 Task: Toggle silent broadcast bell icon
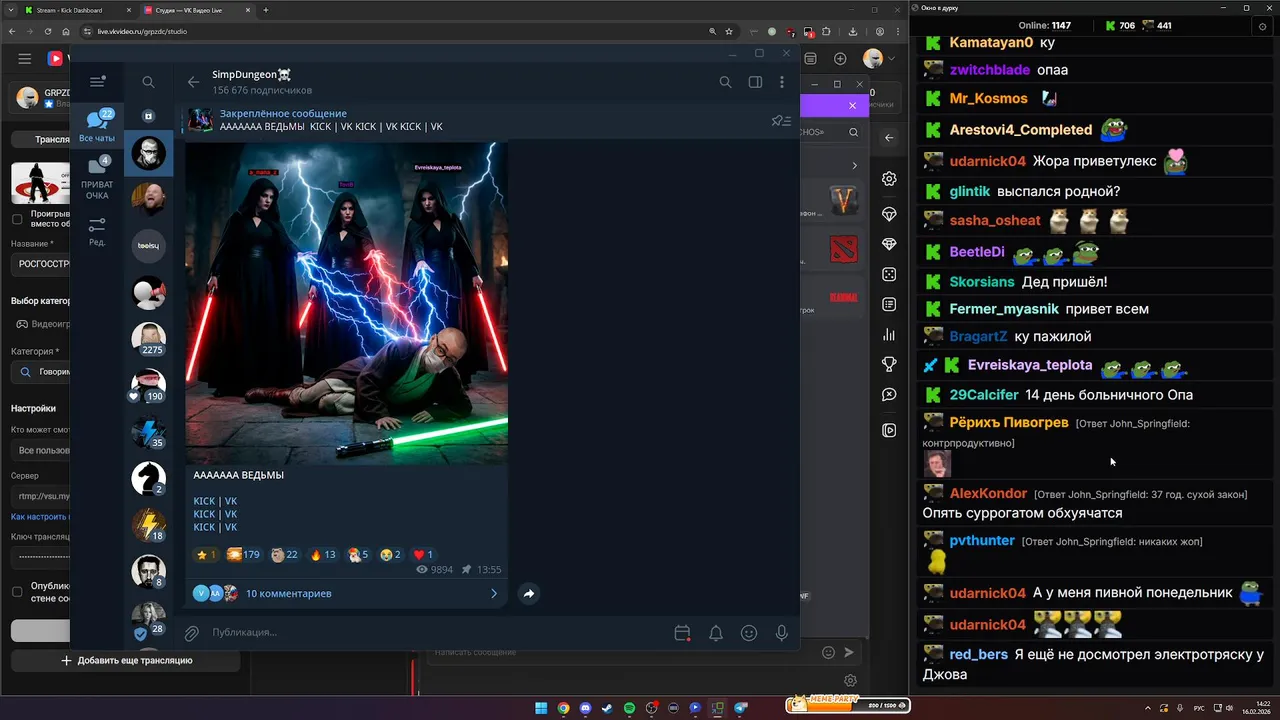[716, 633]
